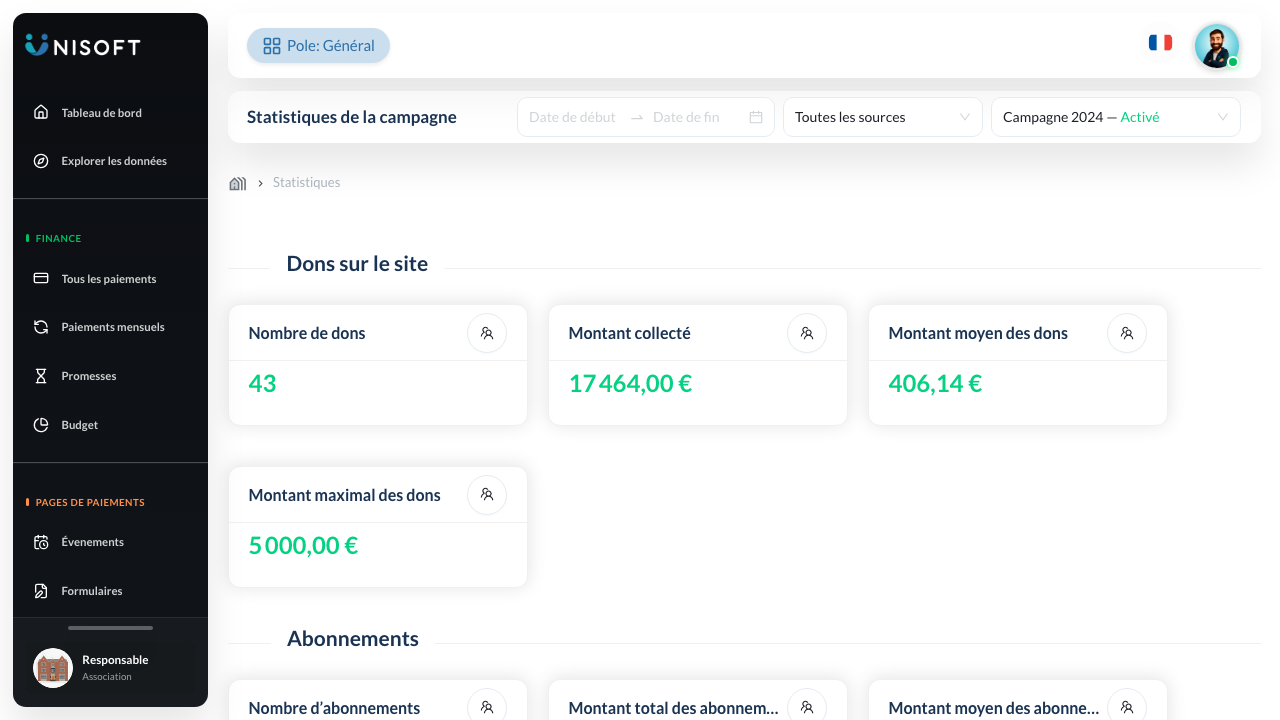Click the Abonnements section heading

[353, 639]
